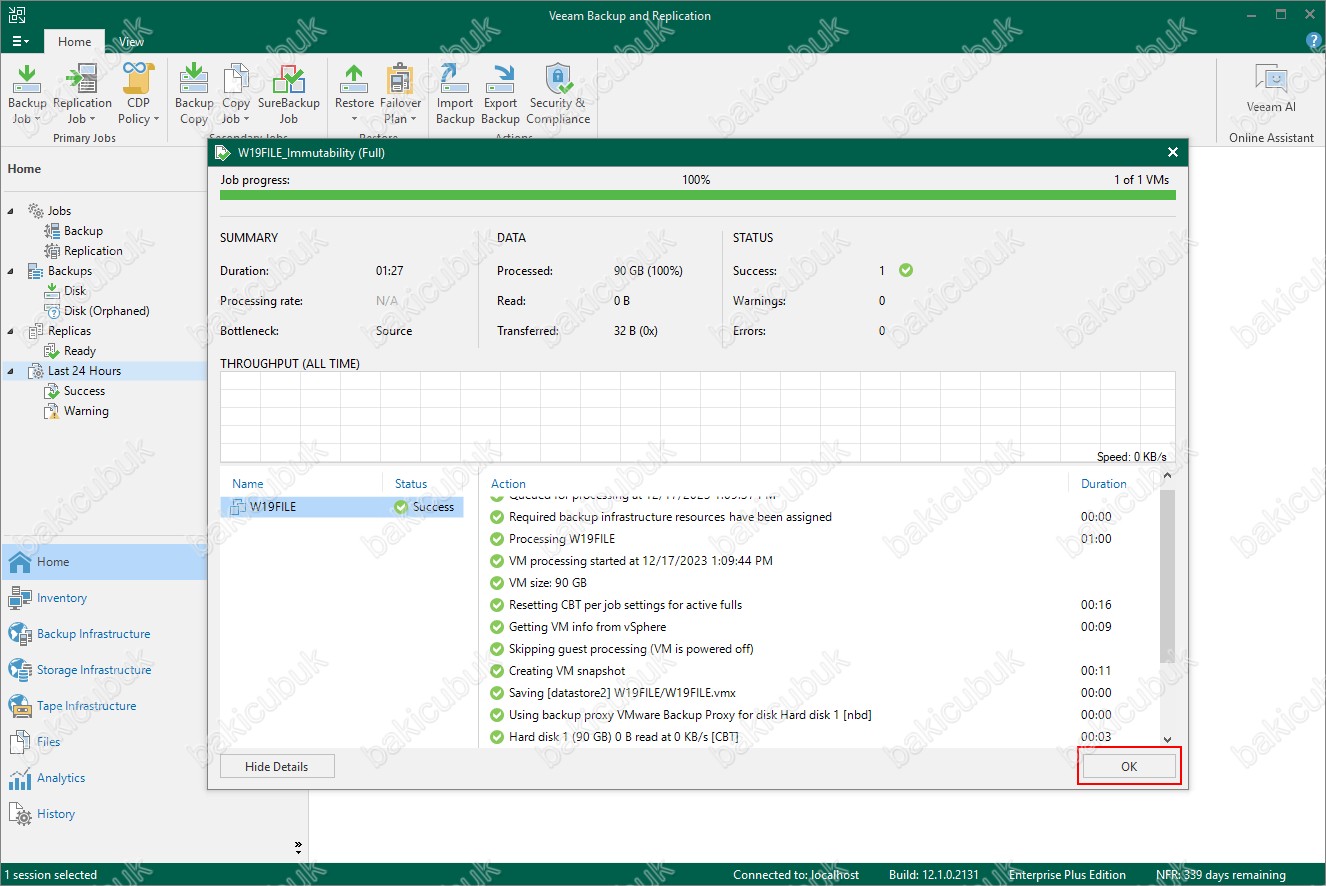Viewport: 1326px width, 886px height.
Task: Switch to the Home ribbon tab
Action: pyautogui.click(x=74, y=42)
